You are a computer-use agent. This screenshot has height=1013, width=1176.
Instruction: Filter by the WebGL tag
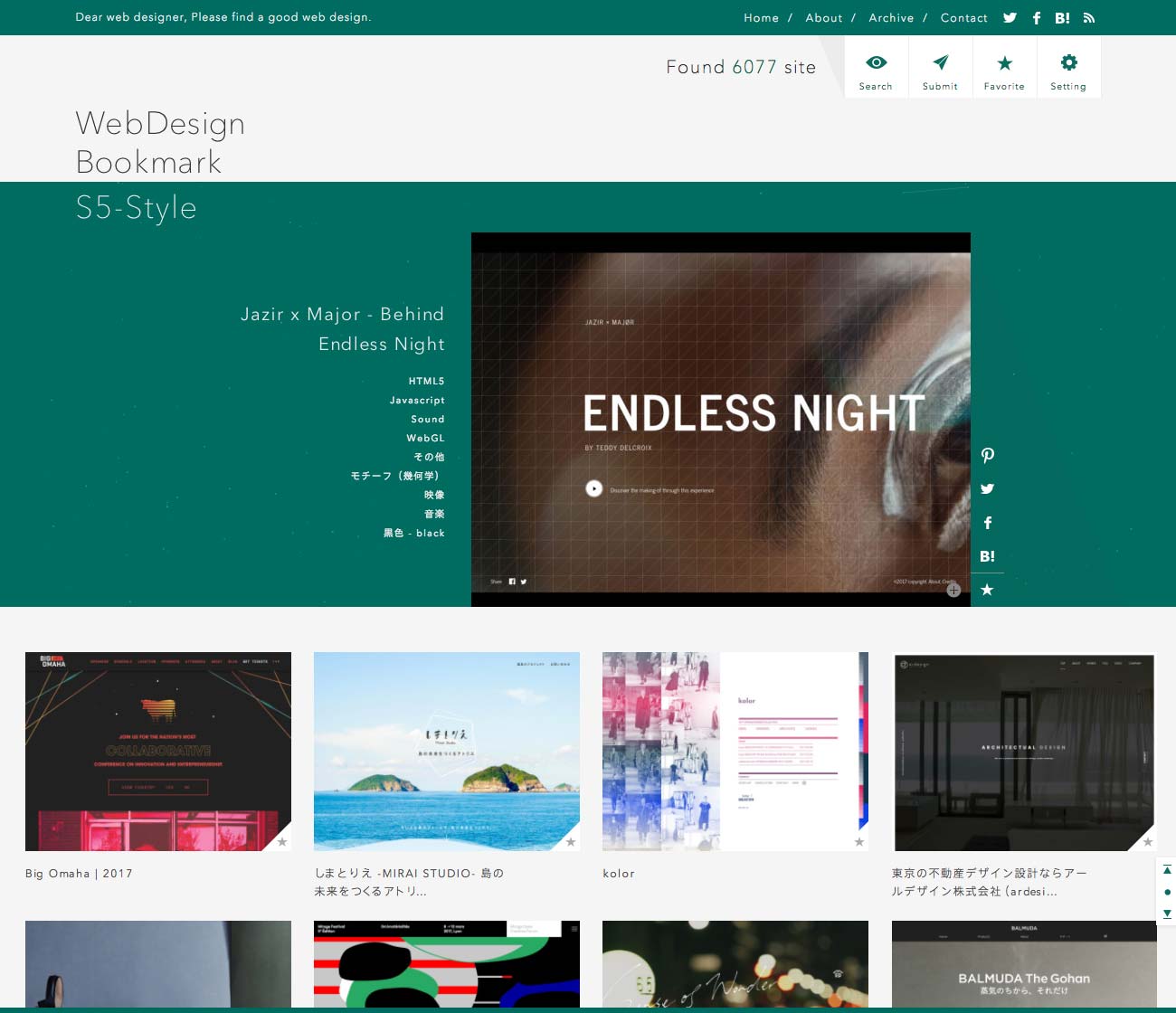[x=425, y=438]
